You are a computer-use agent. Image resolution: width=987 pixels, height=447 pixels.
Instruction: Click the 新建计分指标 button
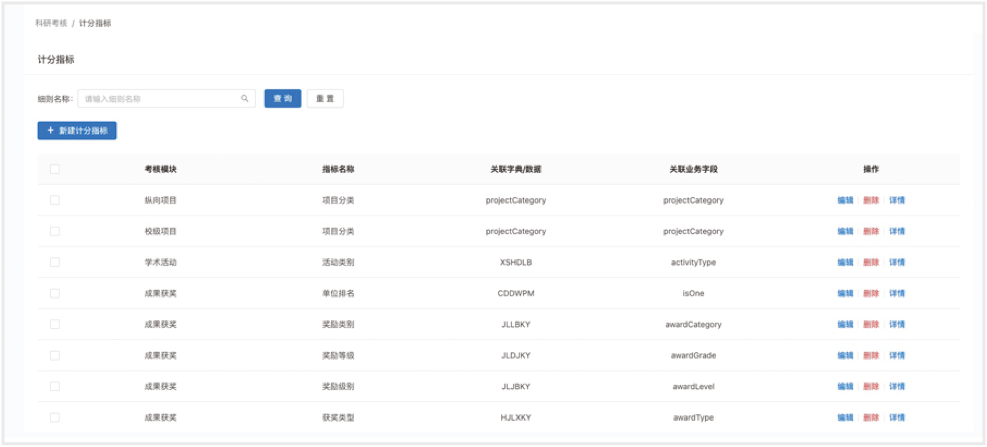77,131
